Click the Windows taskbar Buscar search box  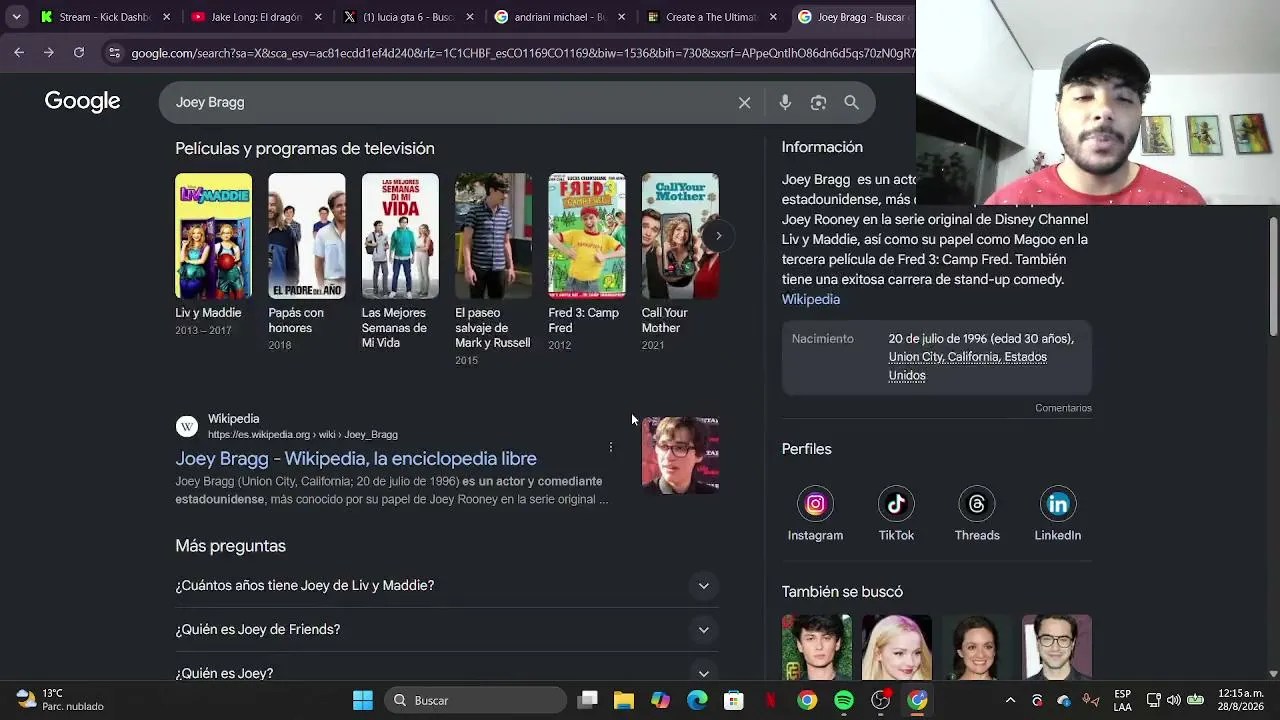[x=475, y=700]
